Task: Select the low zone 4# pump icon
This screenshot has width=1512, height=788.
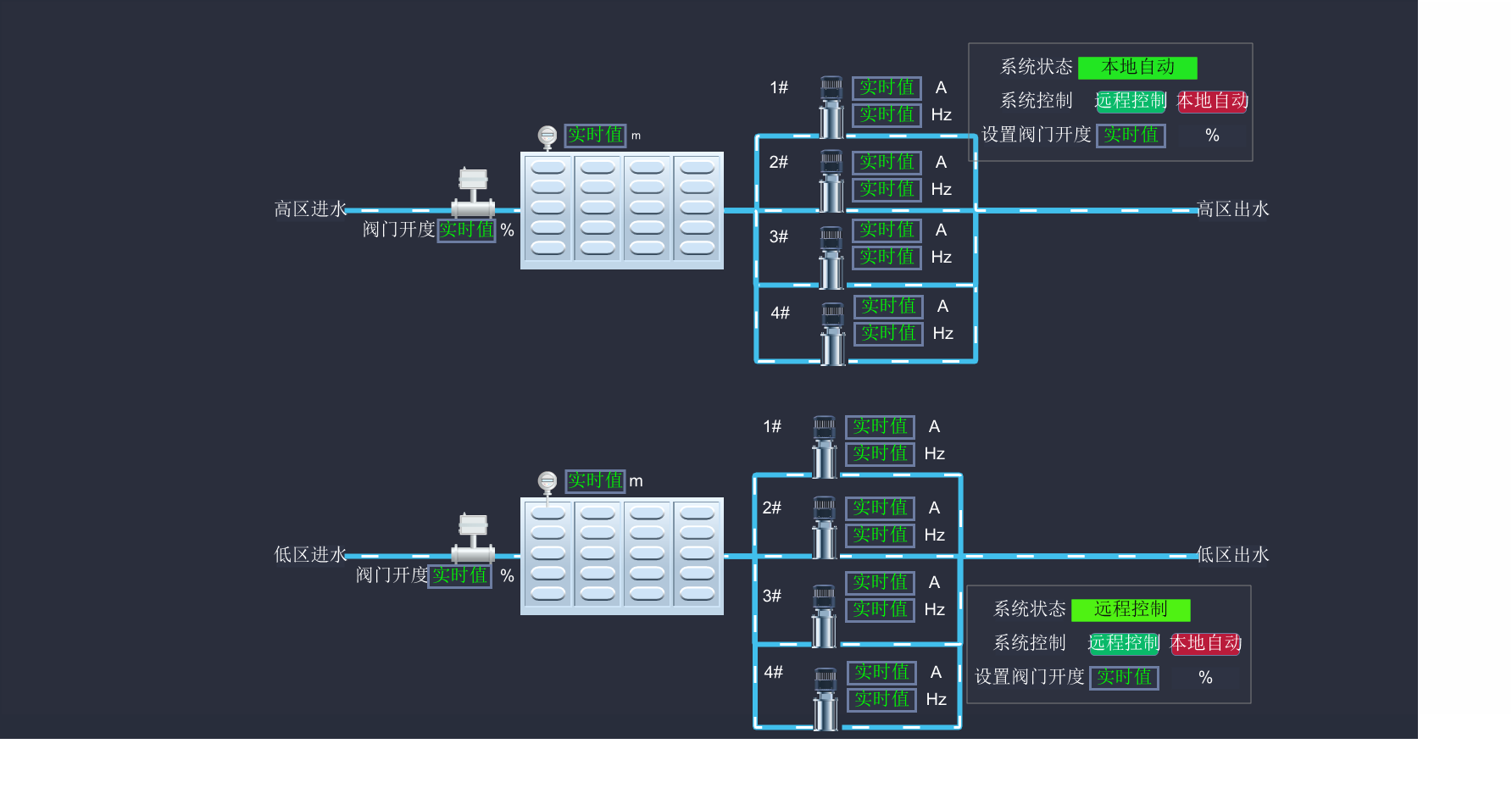Action: 825,699
